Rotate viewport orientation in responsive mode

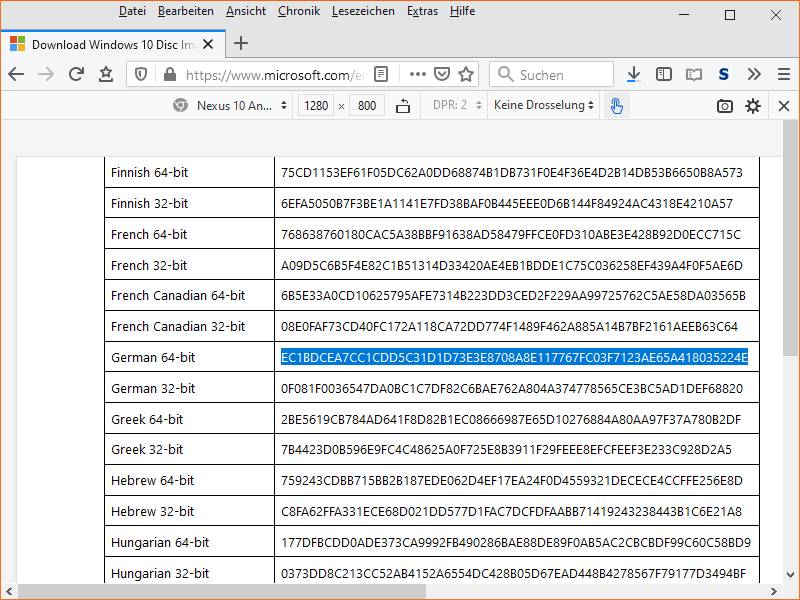pos(403,105)
